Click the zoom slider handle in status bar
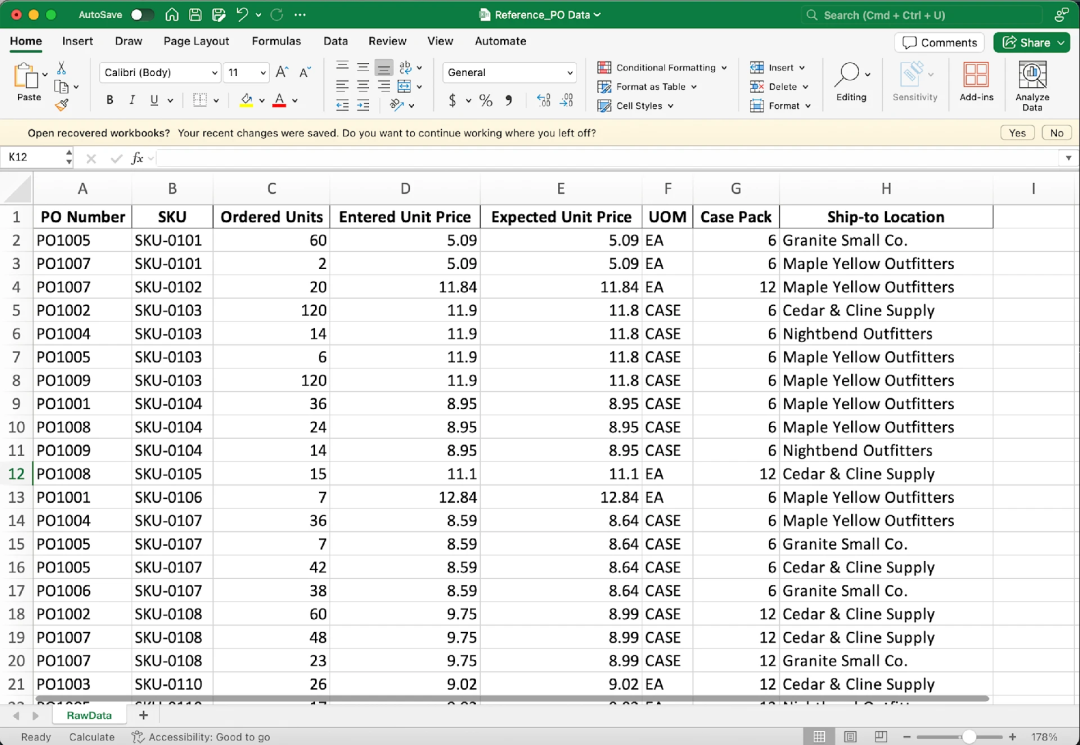The image size is (1080, 745). coord(968,737)
